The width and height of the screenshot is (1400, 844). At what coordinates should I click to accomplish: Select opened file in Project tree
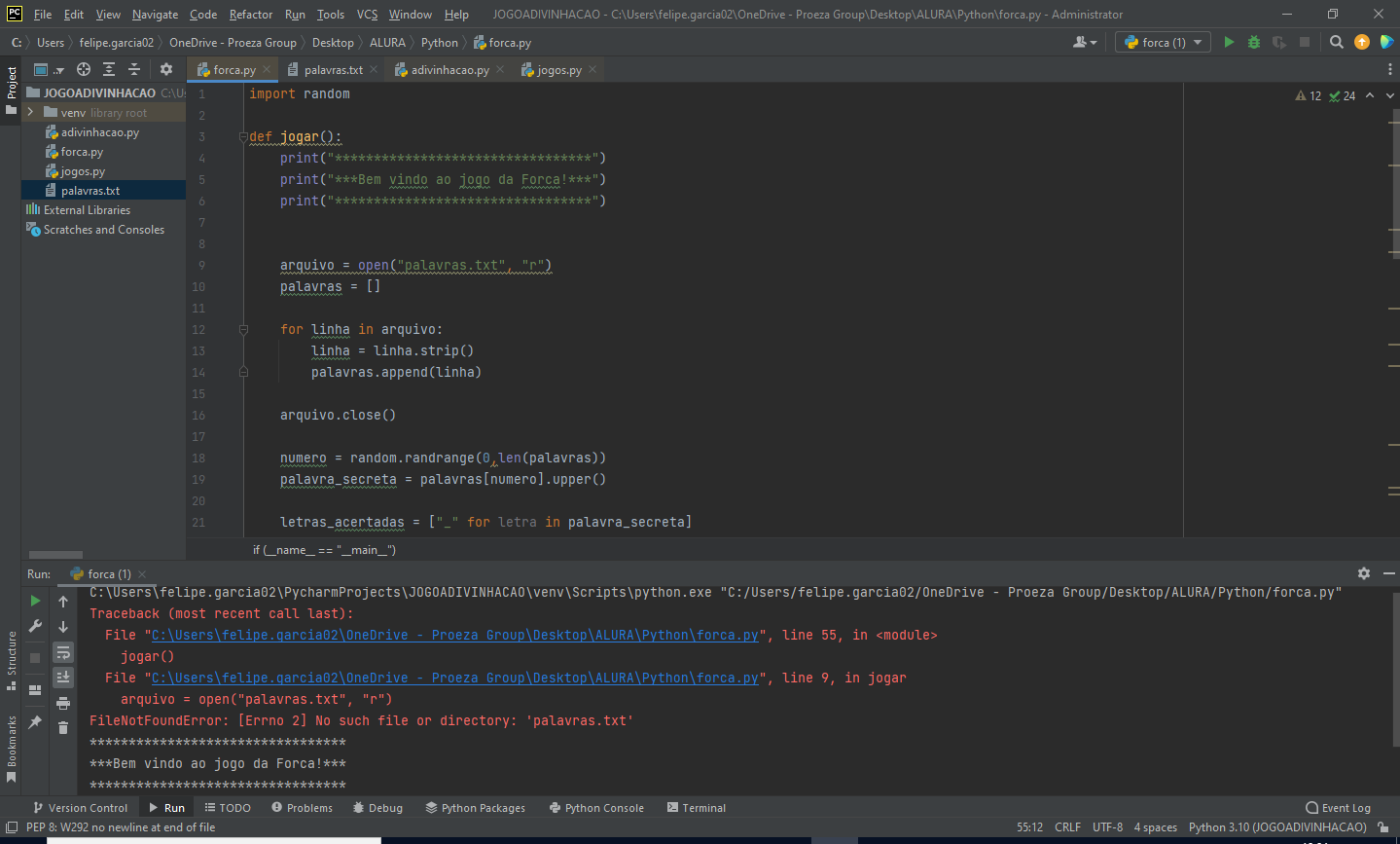click(84, 69)
